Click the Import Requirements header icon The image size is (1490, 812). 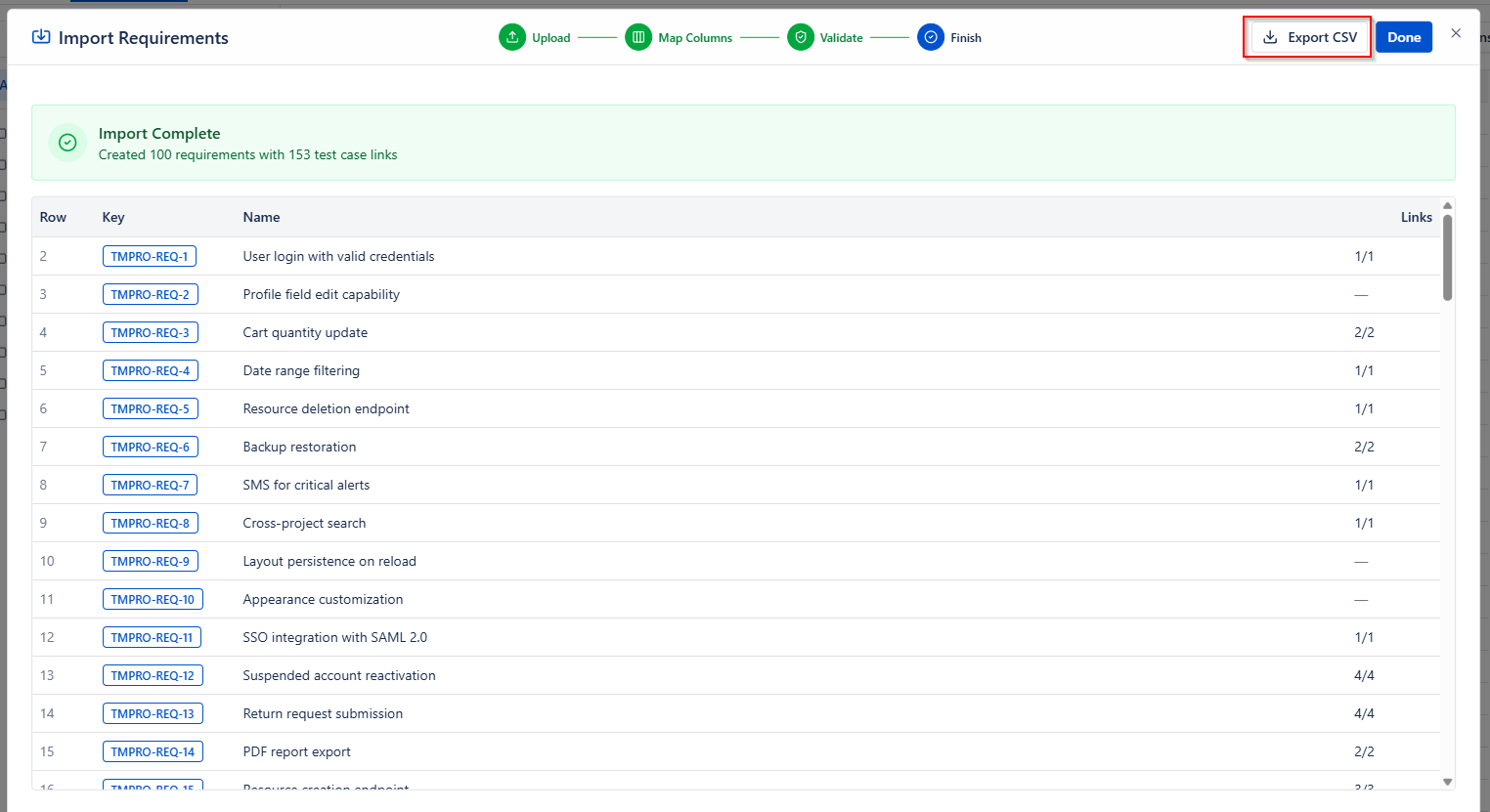(41, 37)
